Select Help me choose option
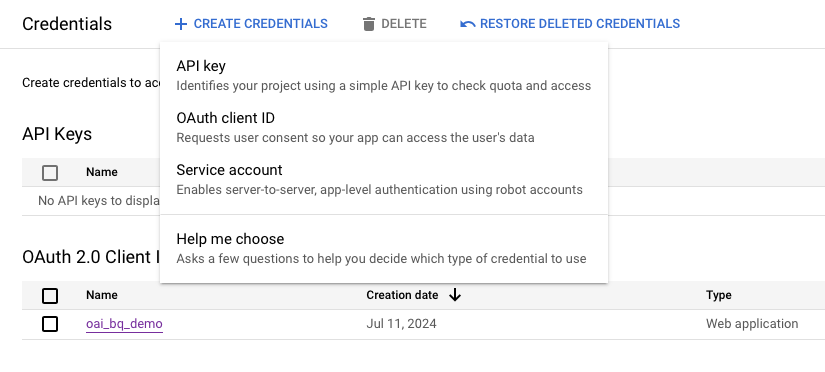 click(384, 248)
